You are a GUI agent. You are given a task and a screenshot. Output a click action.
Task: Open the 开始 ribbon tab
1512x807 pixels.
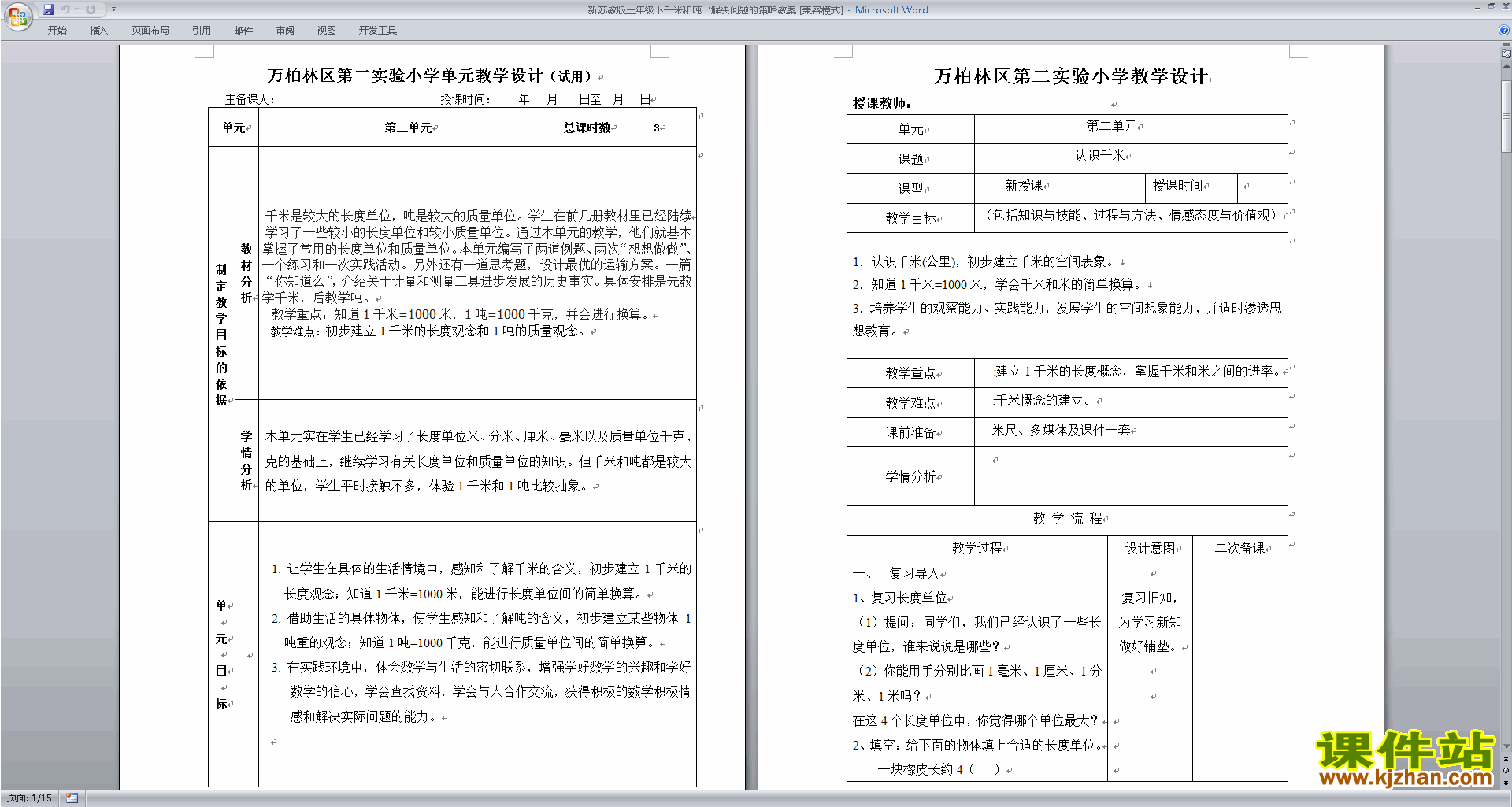click(57, 31)
